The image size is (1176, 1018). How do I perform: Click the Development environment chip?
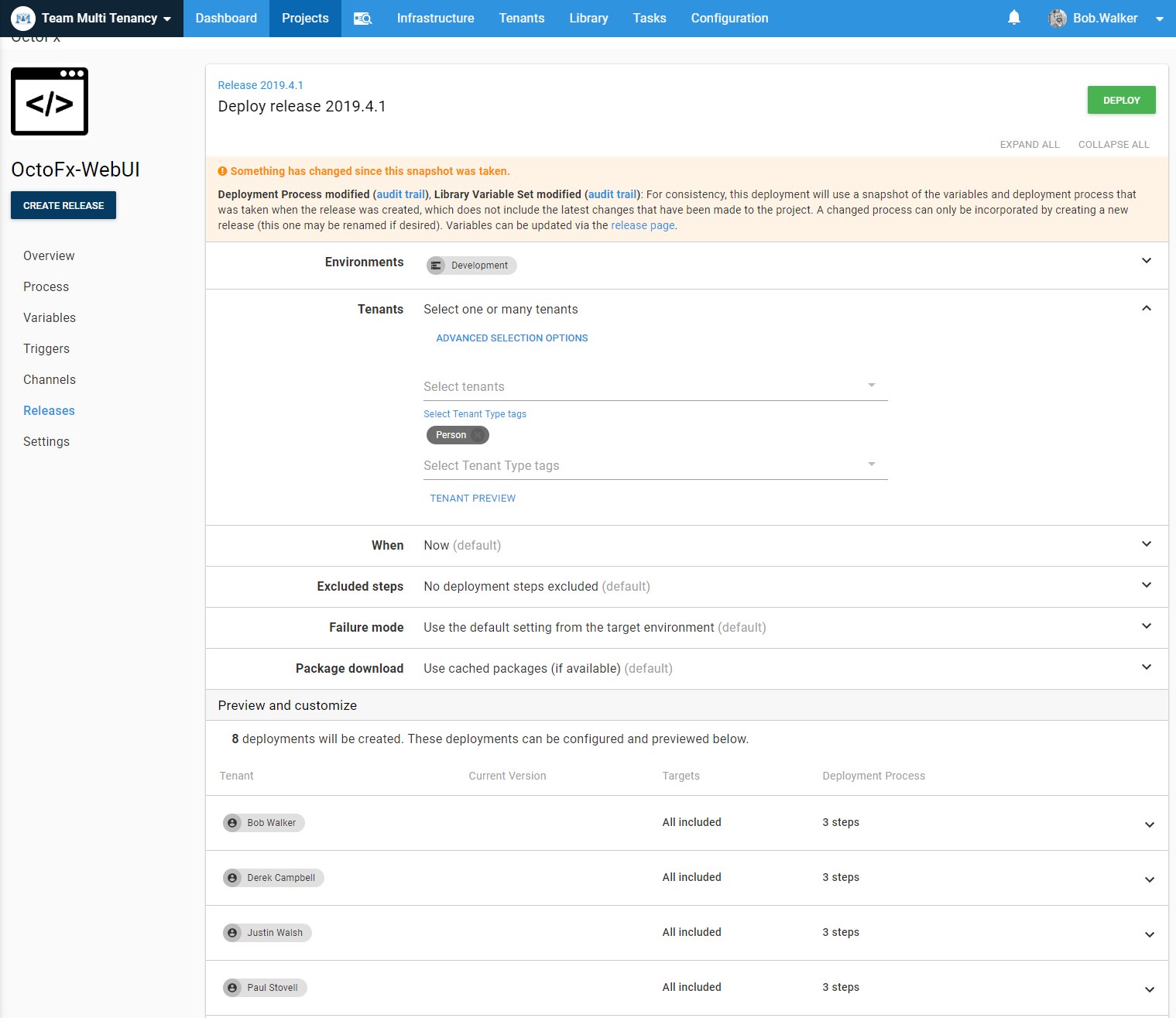[471, 266]
